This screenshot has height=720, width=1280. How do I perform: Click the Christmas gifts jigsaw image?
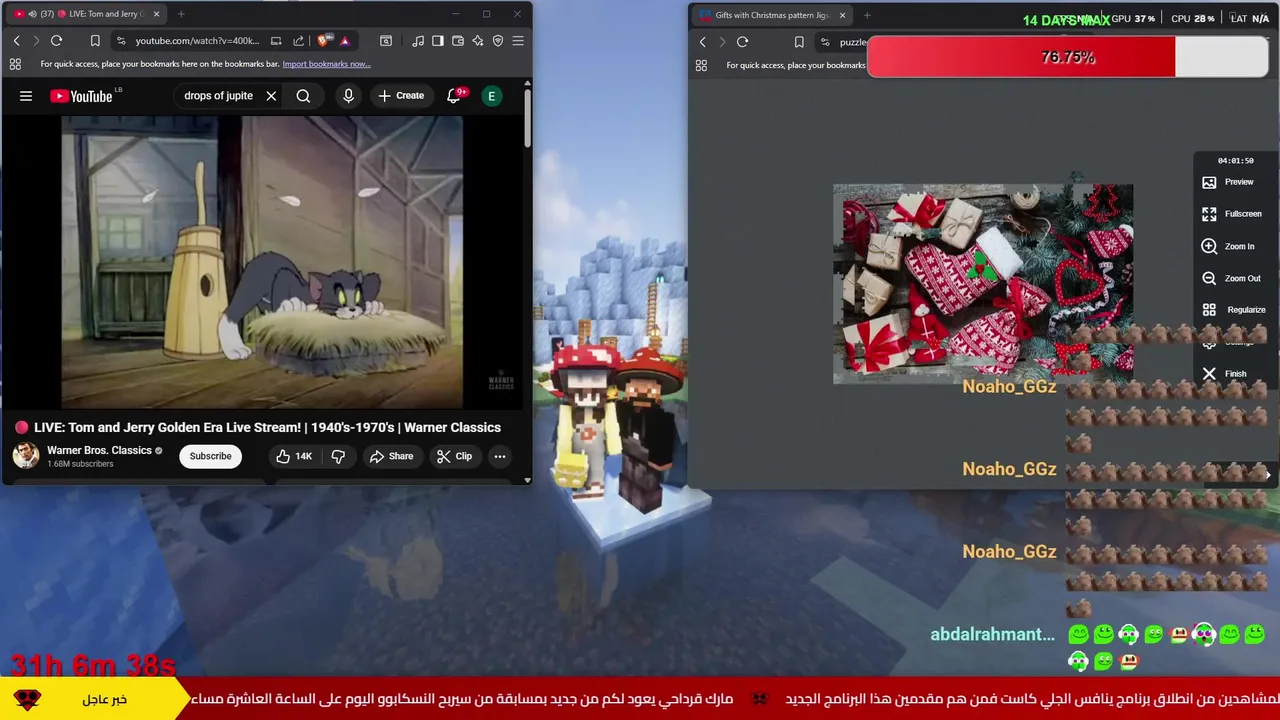tap(983, 284)
